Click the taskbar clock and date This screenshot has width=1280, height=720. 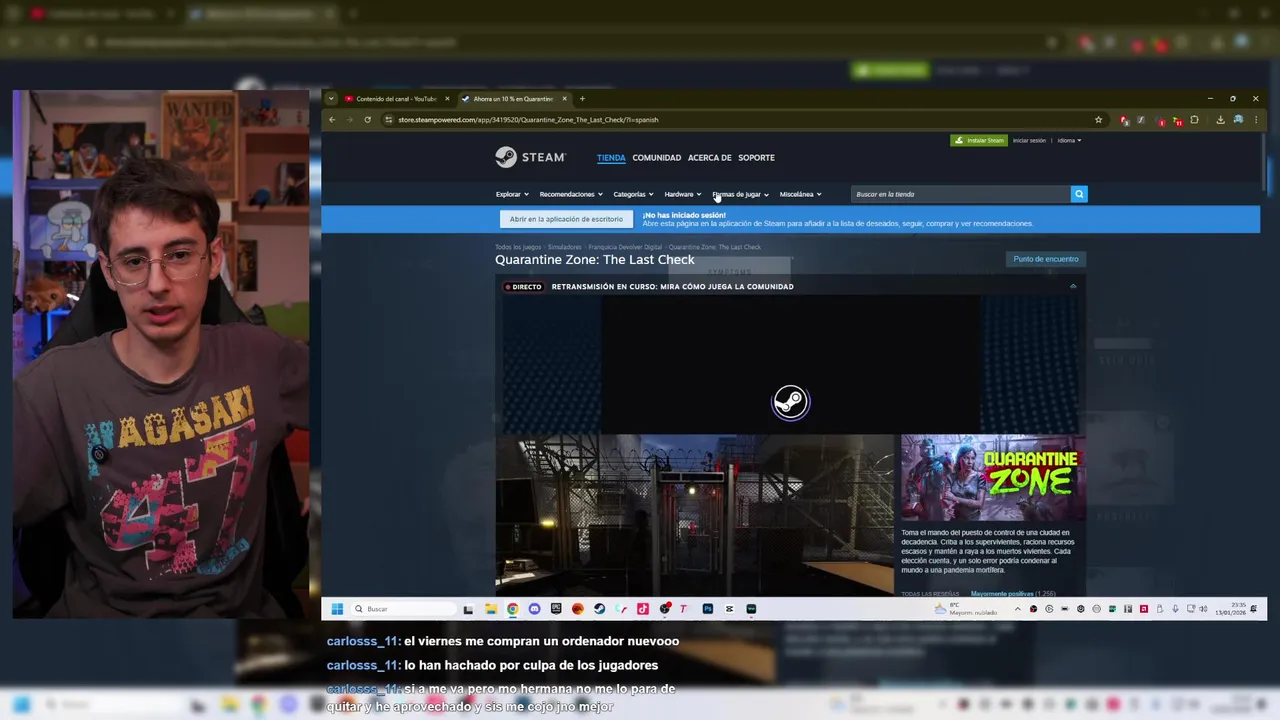click(x=1229, y=609)
